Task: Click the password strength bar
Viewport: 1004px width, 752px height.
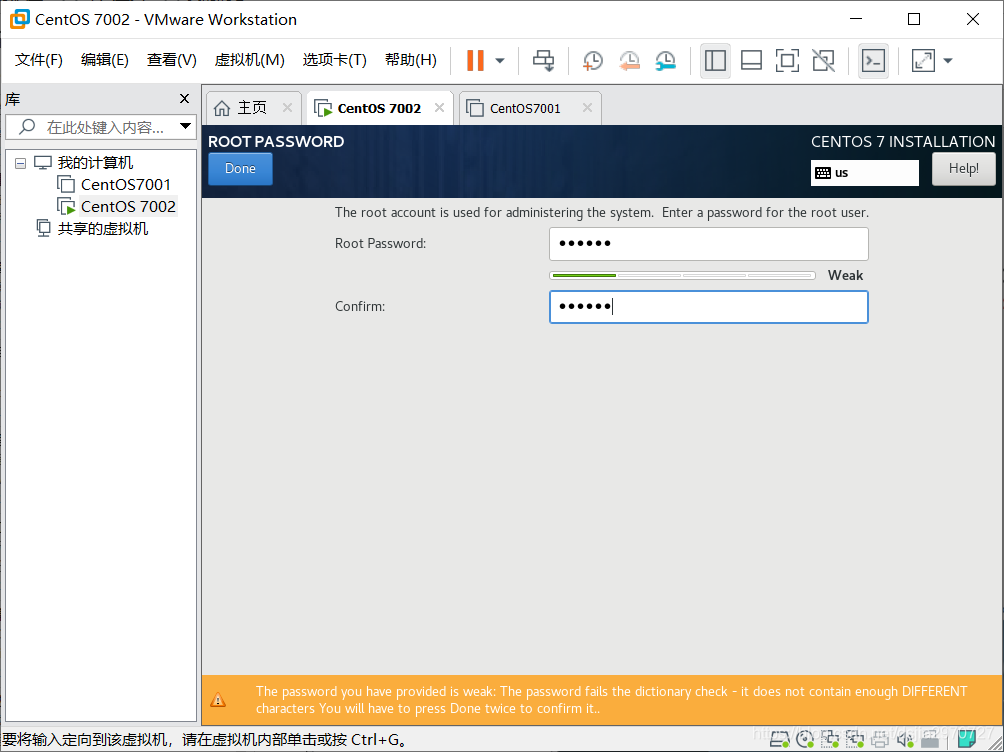Action: coord(682,275)
